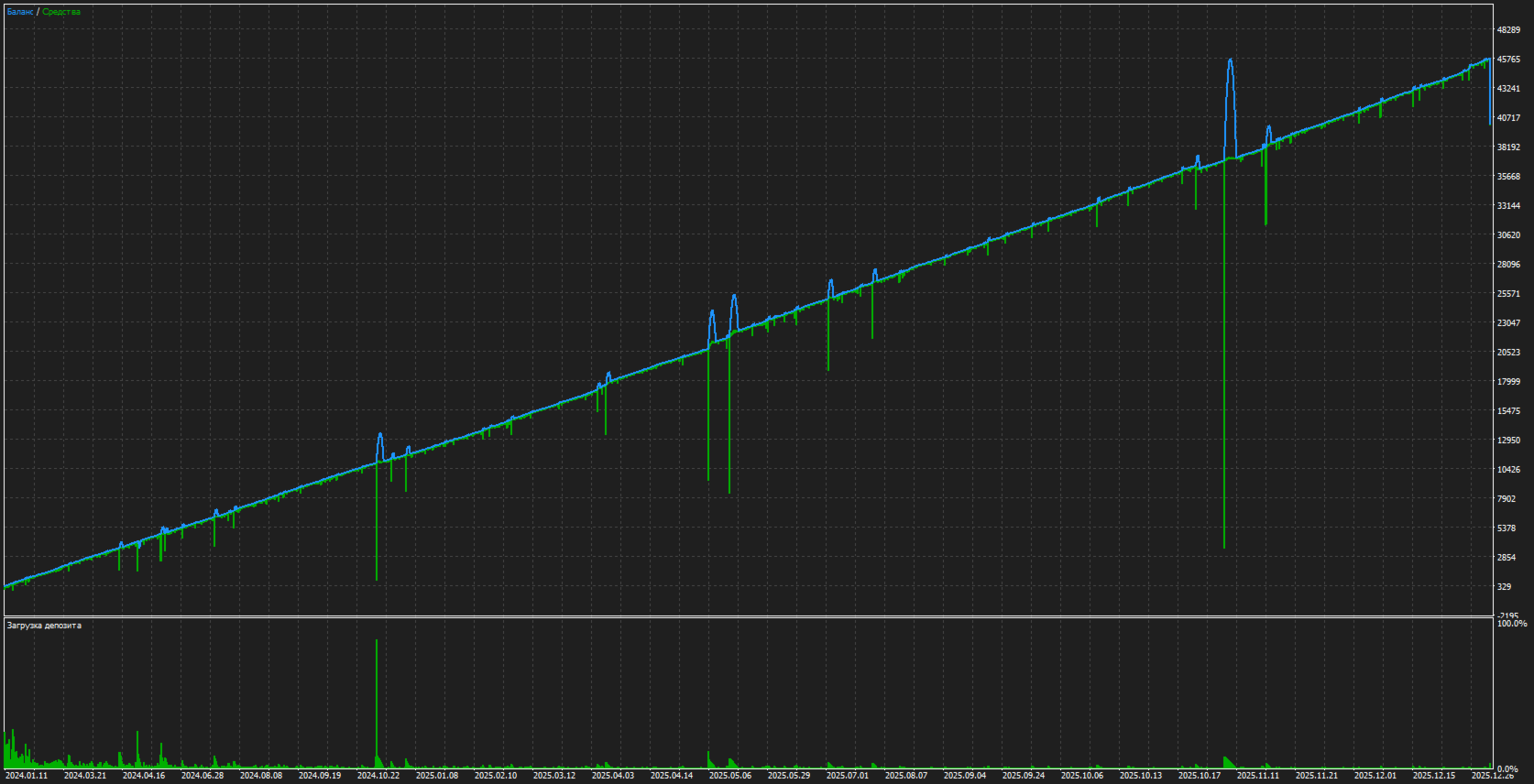This screenshot has height=784, width=1534.
Task: Click the 48289 value on price scale
Action: [1508, 30]
